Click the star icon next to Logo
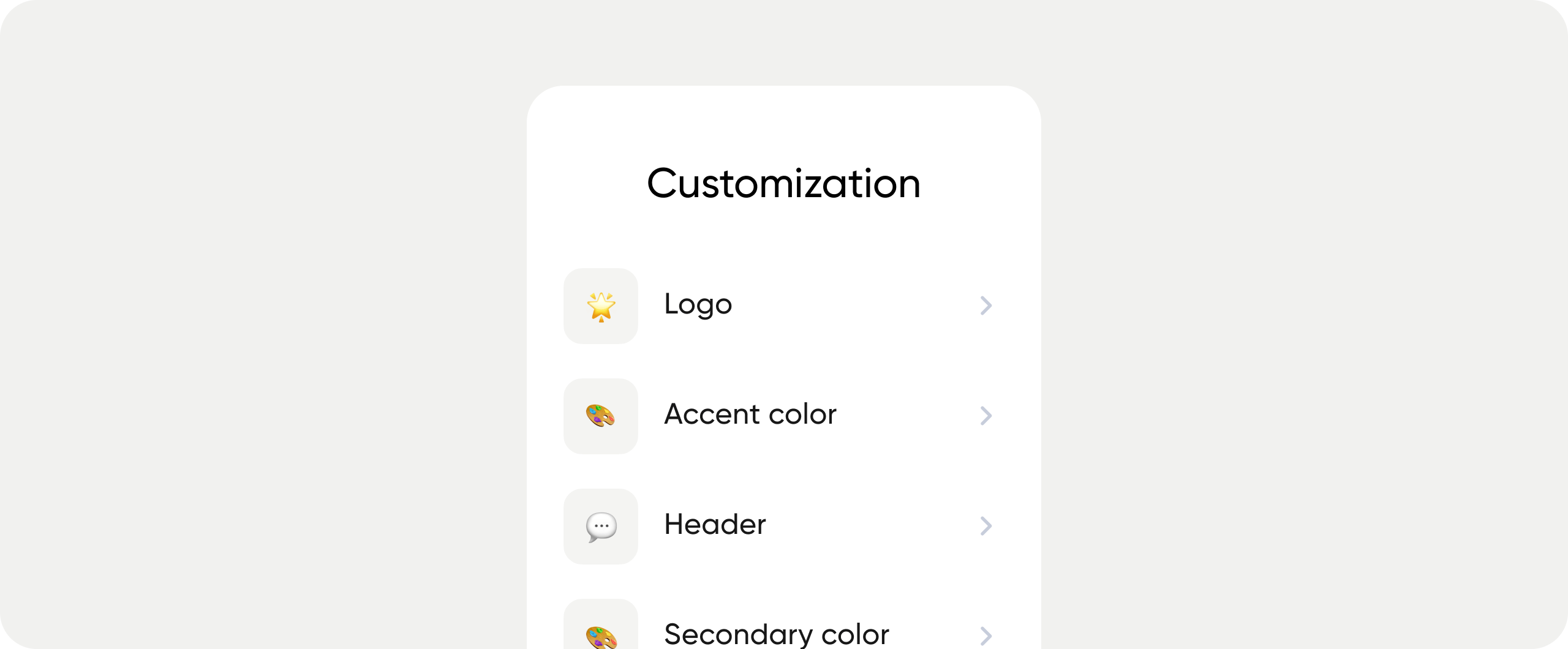Screen dimensions: 1568x649 pyautogui.click(x=600, y=305)
